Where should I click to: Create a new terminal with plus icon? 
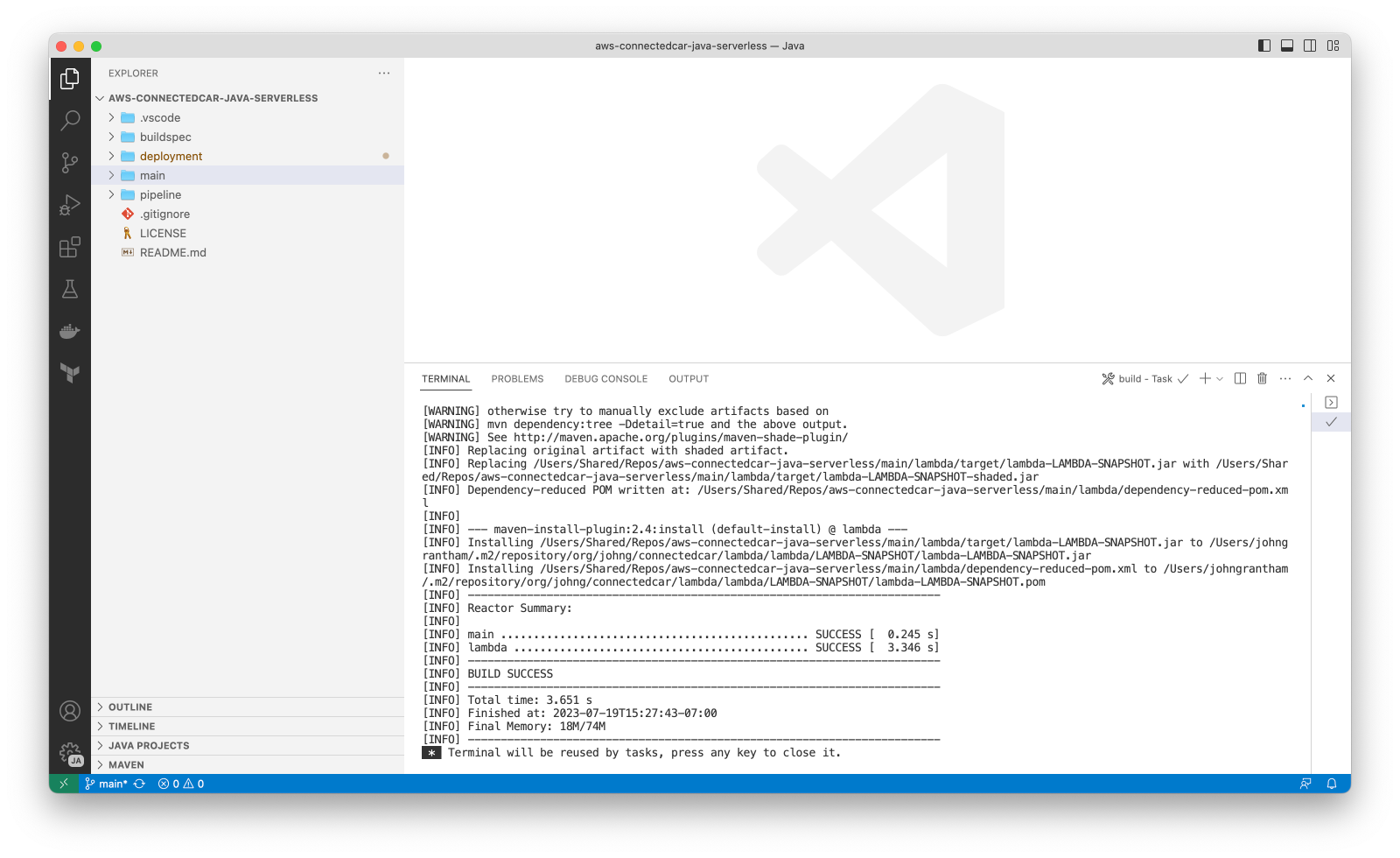pos(1205,378)
